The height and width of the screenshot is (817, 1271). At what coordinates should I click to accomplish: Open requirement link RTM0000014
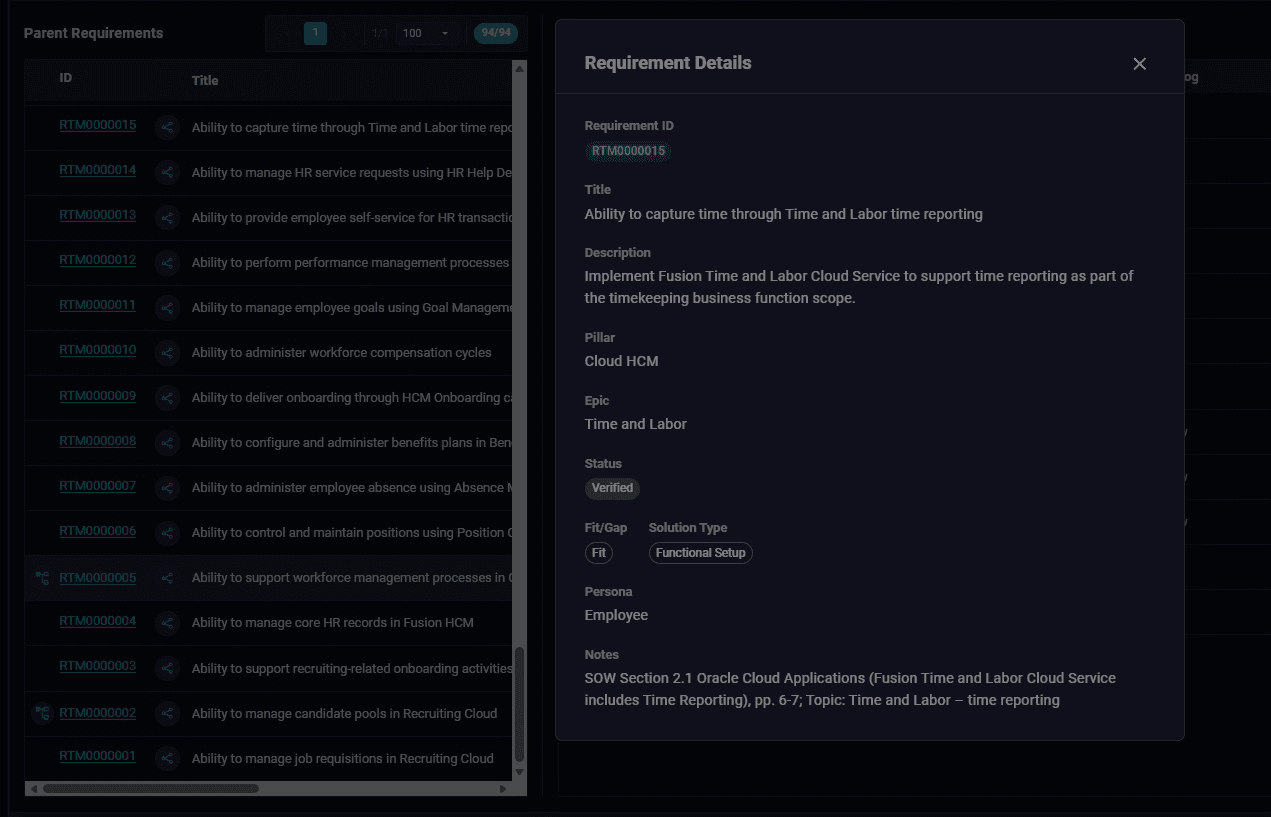(x=98, y=170)
